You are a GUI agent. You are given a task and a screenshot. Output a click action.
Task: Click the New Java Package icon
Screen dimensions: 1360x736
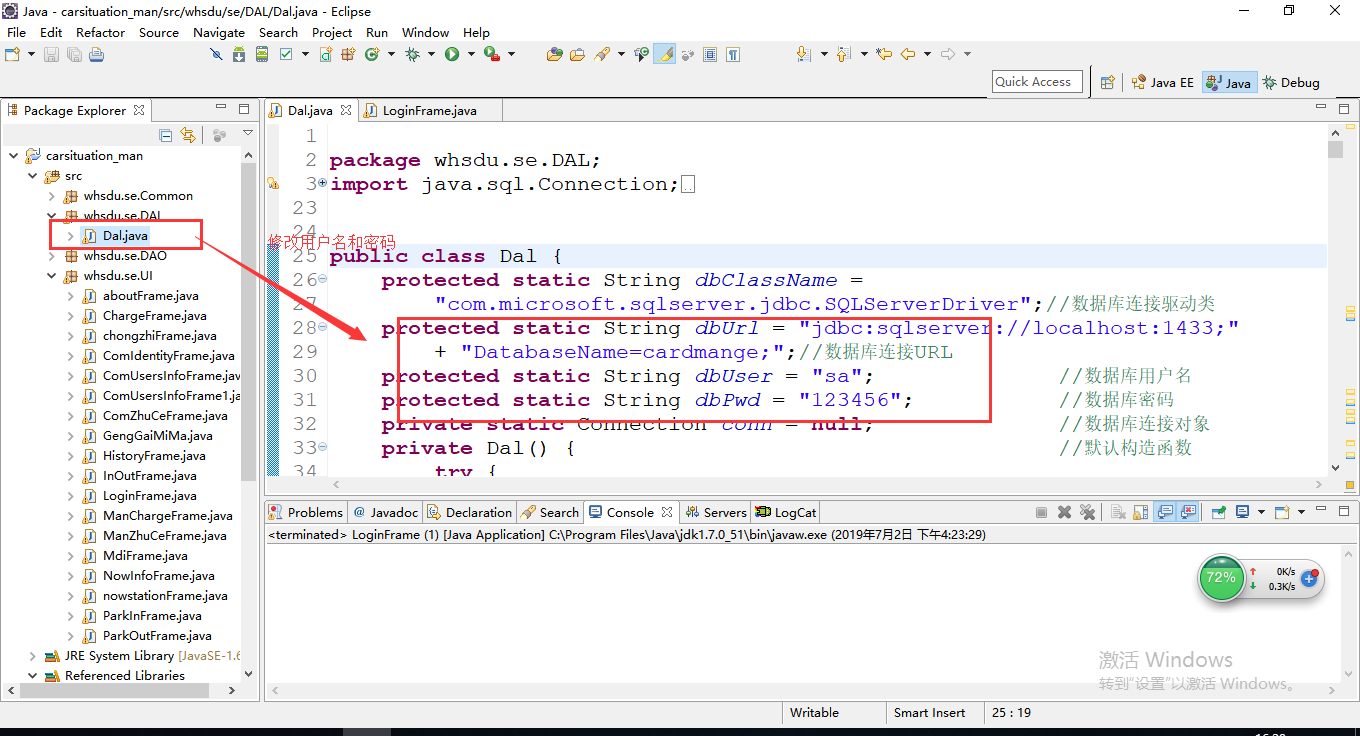point(348,54)
